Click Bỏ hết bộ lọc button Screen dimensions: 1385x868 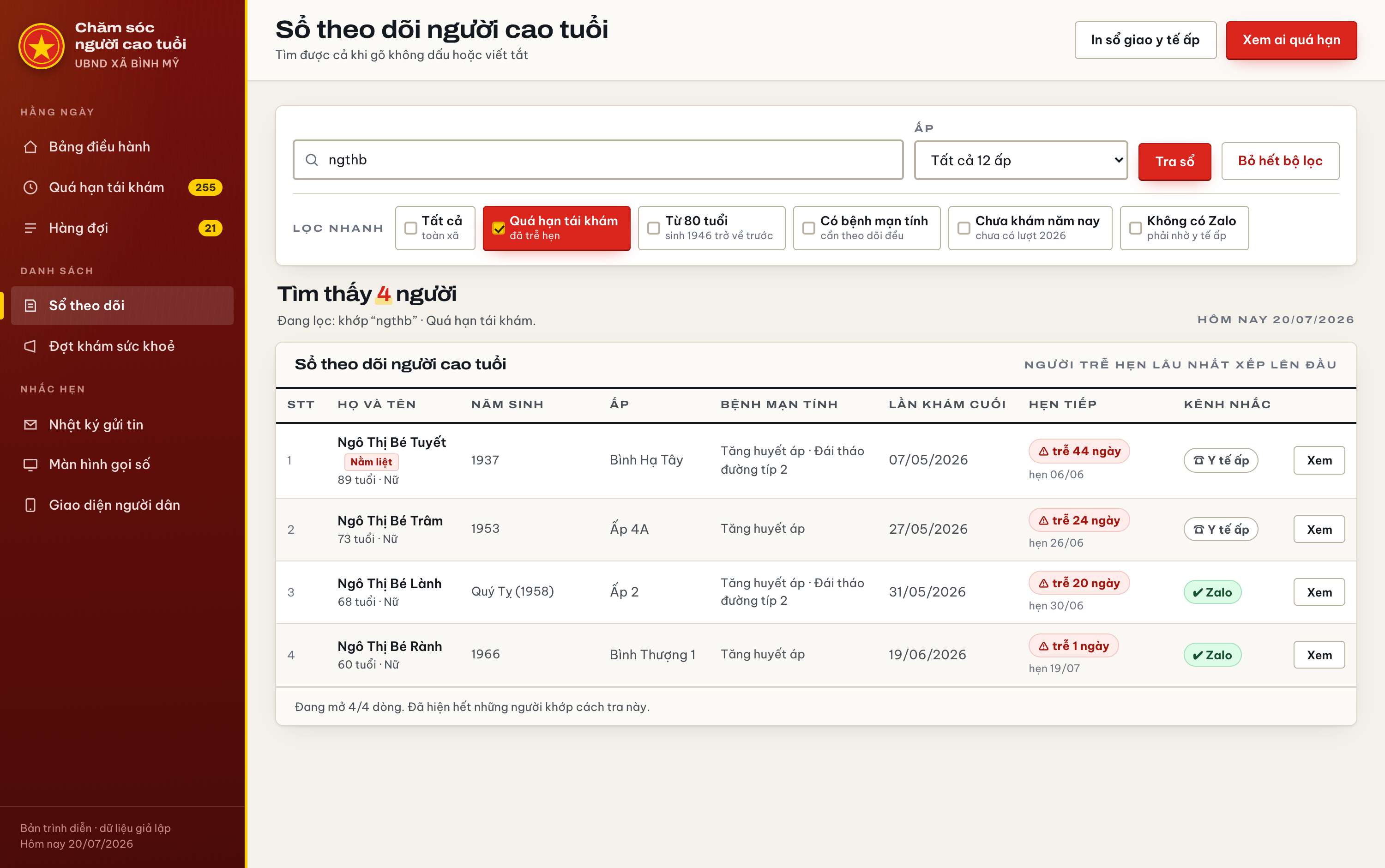1281,161
